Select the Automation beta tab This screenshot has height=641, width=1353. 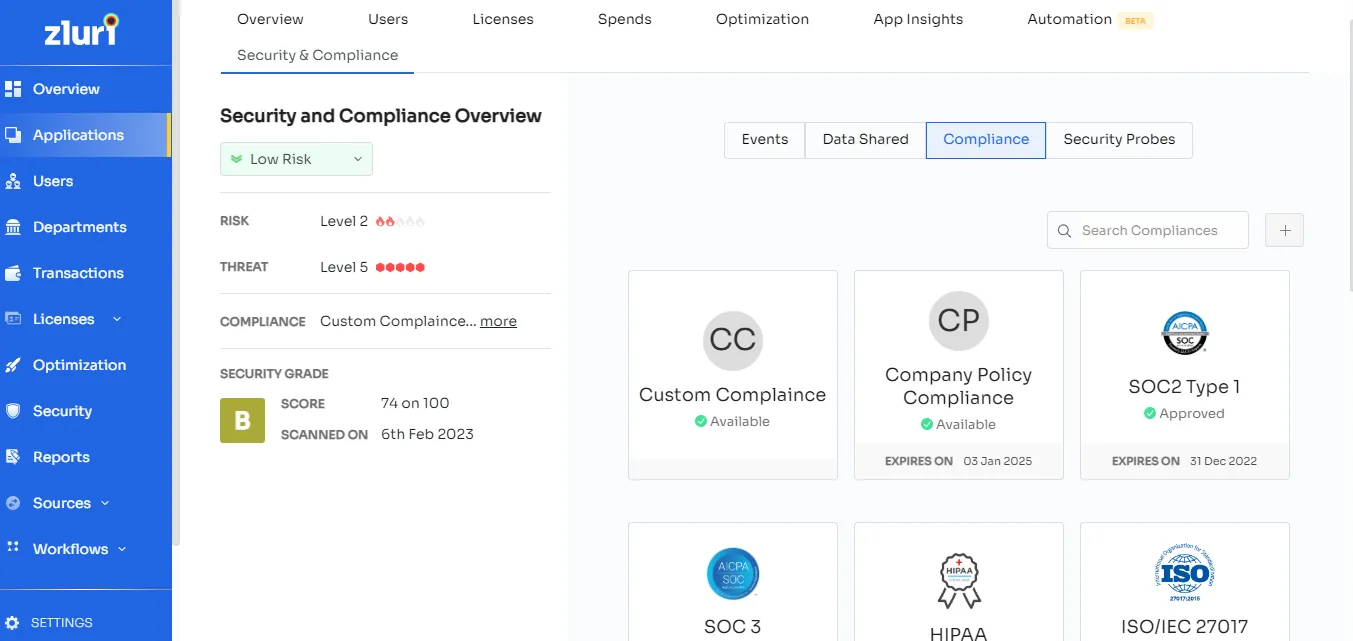[x=1090, y=19]
